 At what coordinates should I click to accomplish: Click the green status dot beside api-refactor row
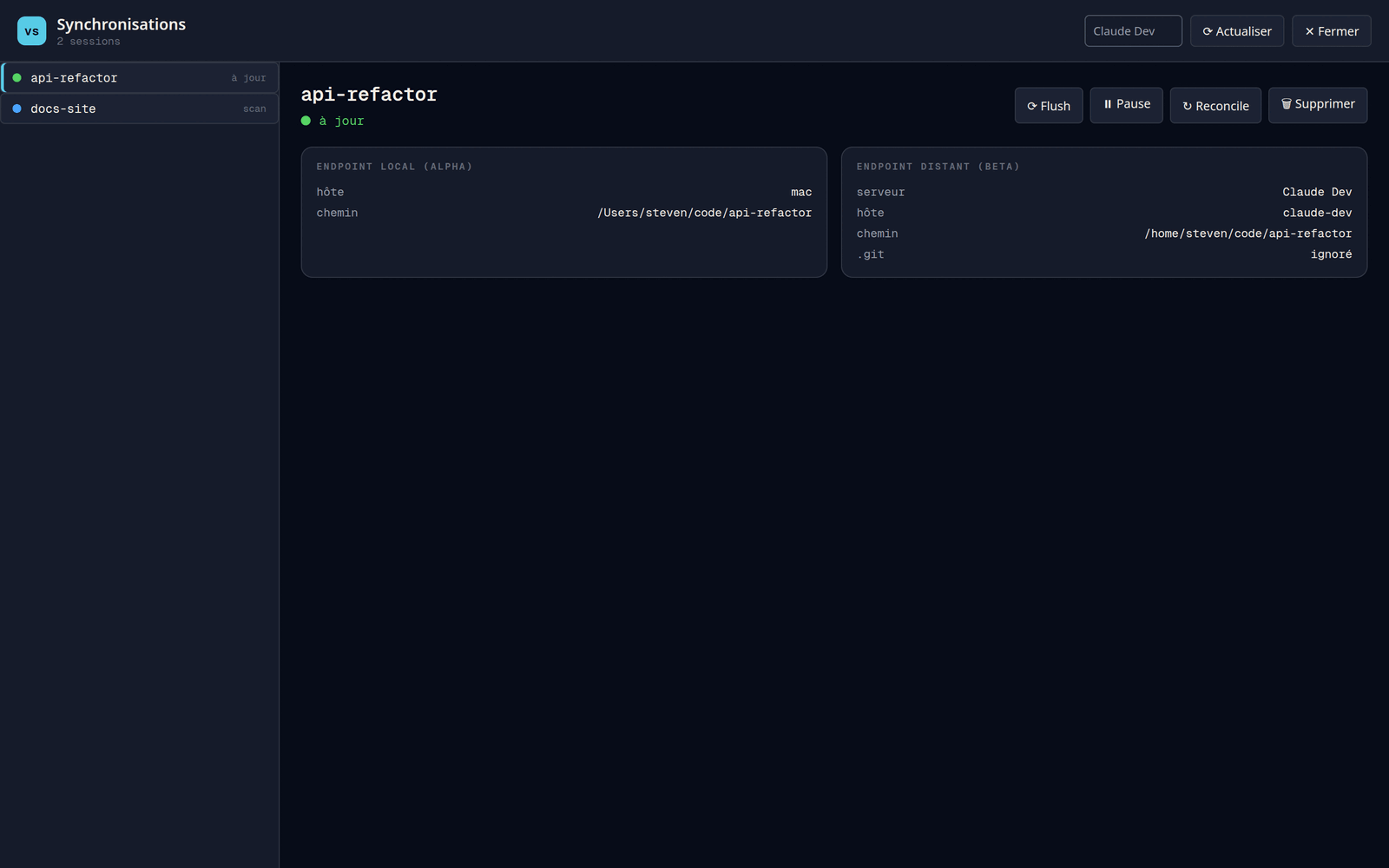(16, 78)
